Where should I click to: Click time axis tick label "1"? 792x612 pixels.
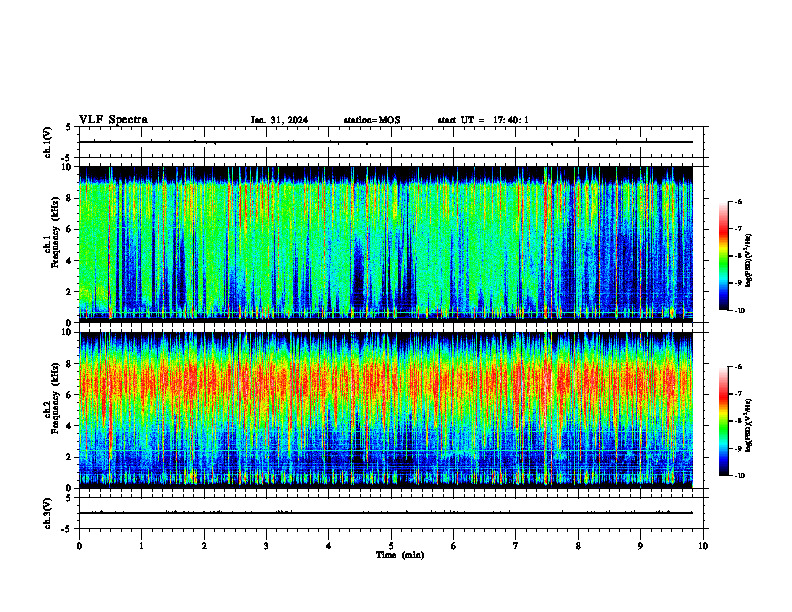141,546
